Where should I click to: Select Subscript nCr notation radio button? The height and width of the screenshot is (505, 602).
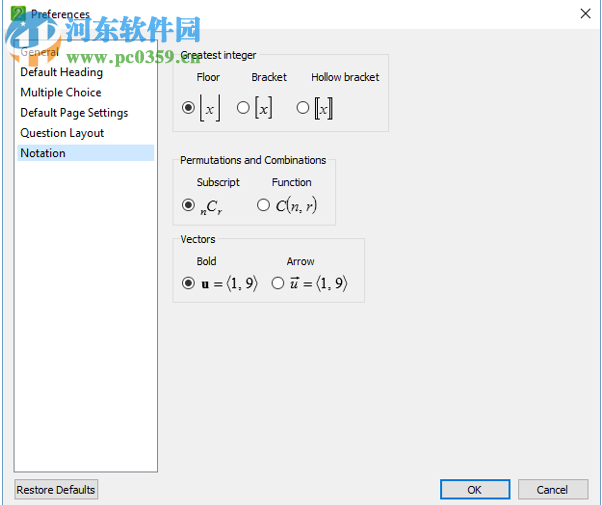tap(188, 205)
